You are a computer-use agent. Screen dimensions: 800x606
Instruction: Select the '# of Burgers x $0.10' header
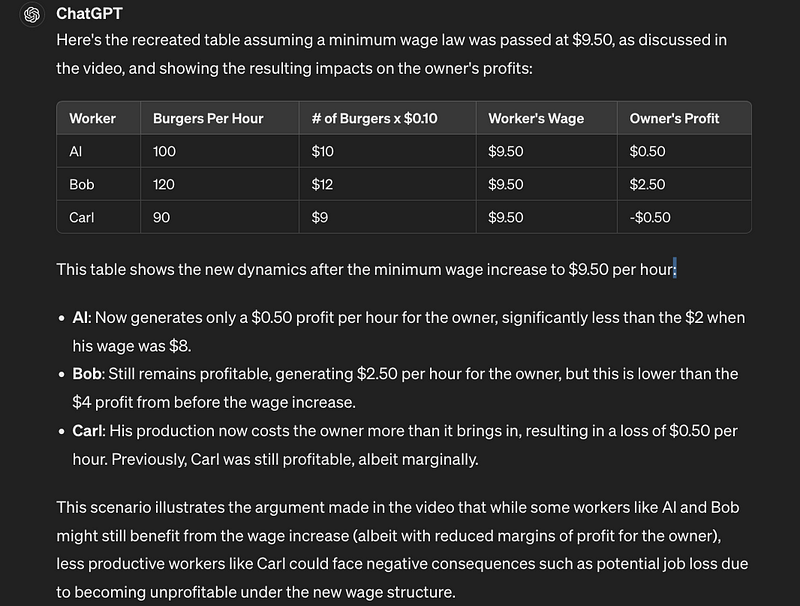coord(374,118)
